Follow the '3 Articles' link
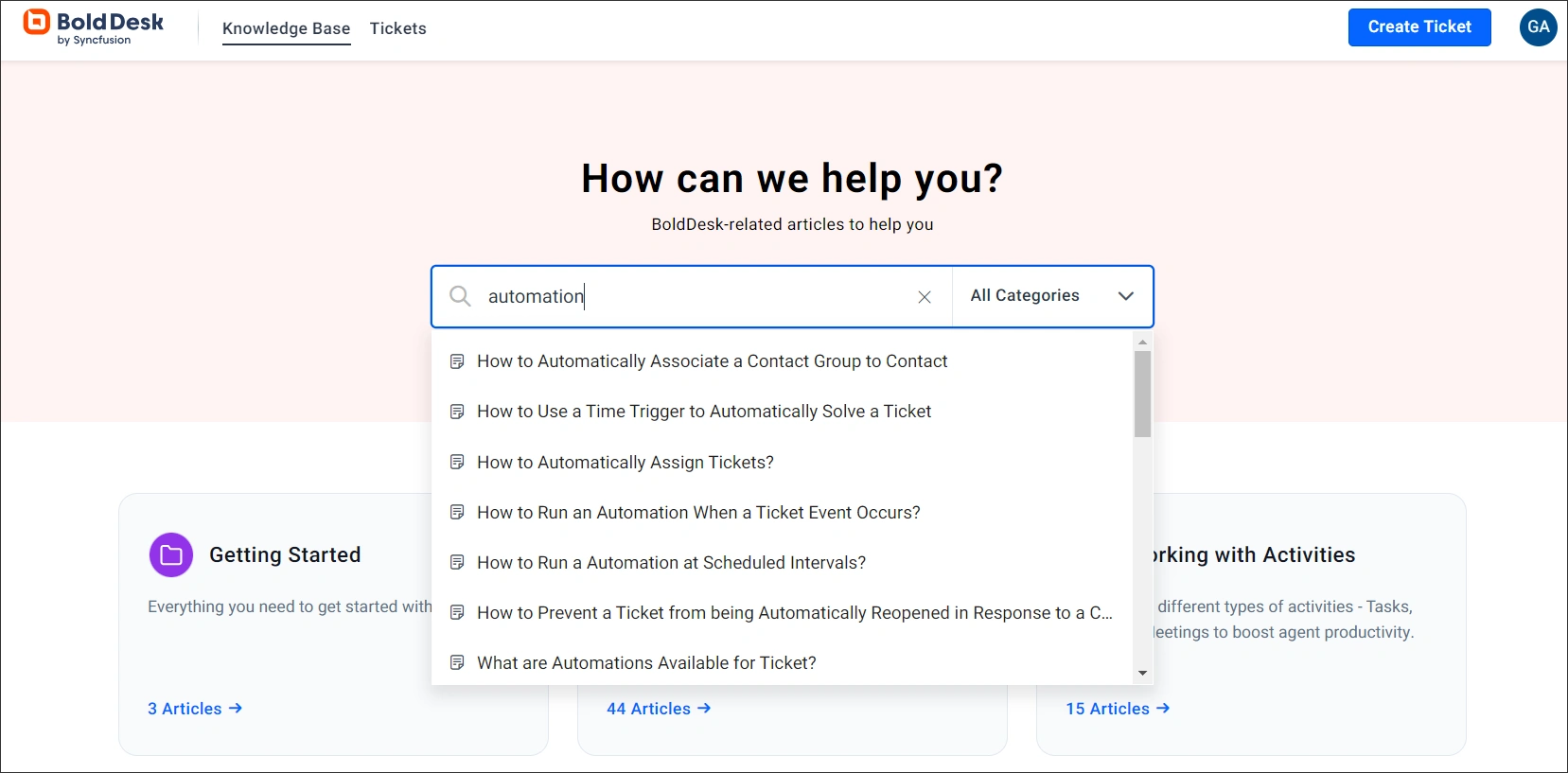The image size is (1568, 773). tap(195, 709)
